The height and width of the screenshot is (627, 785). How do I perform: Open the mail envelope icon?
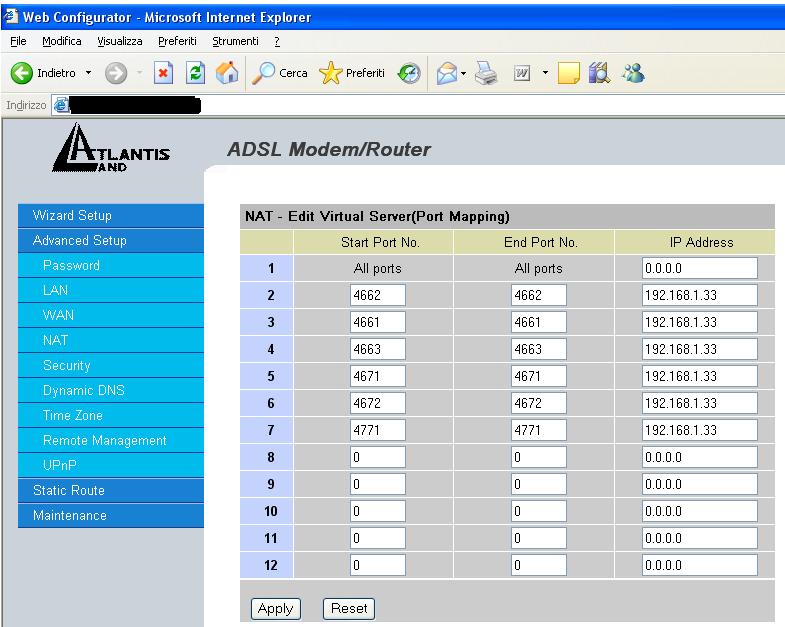pos(447,74)
